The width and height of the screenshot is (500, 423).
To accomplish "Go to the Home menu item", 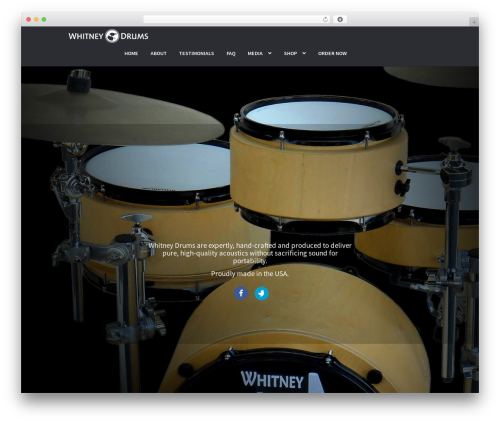I will point(131,53).
